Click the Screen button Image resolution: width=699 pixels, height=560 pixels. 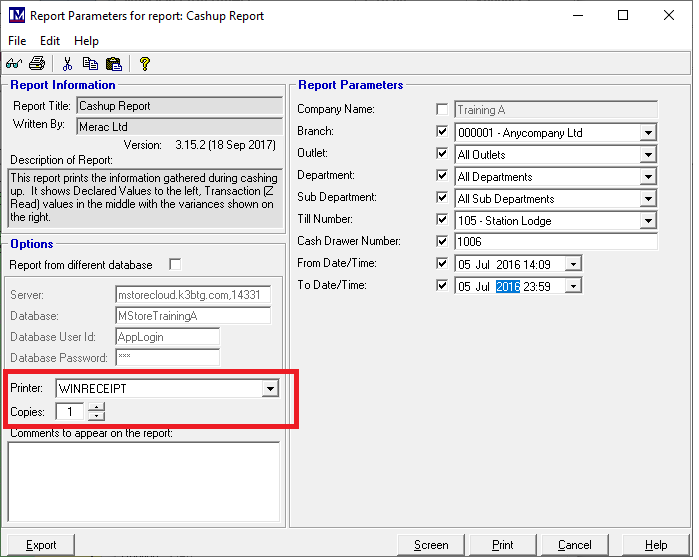431,545
